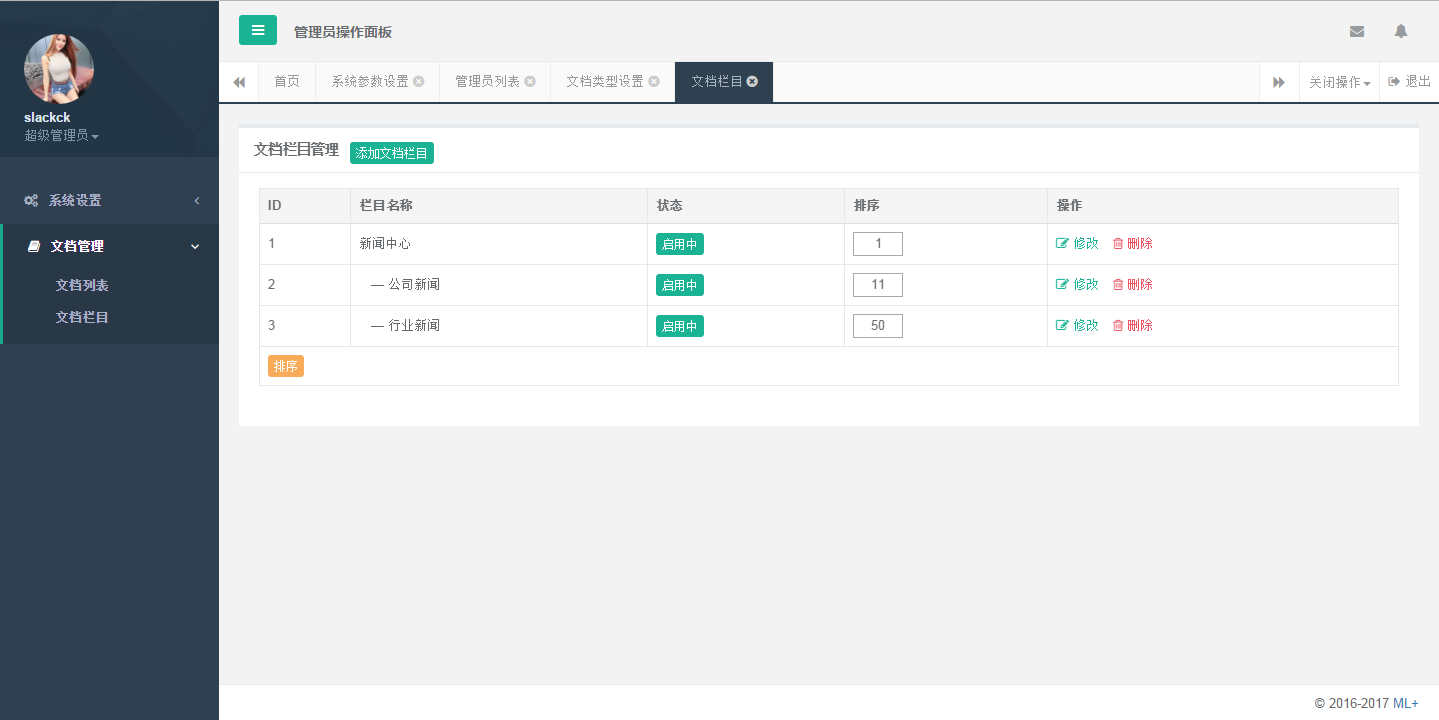
Task: Open 超级管理员 user dropdown
Action: pos(61,135)
